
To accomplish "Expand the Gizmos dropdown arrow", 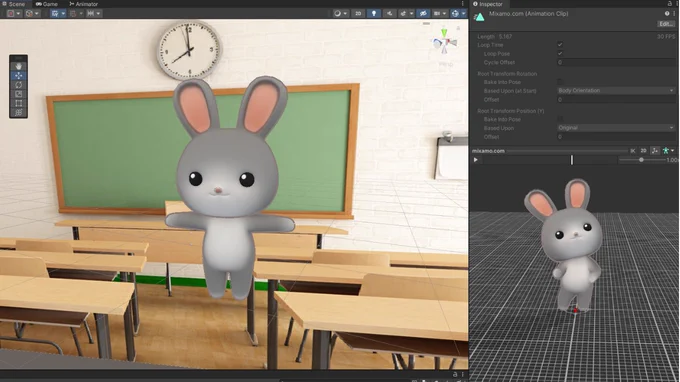I will [464, 13].
